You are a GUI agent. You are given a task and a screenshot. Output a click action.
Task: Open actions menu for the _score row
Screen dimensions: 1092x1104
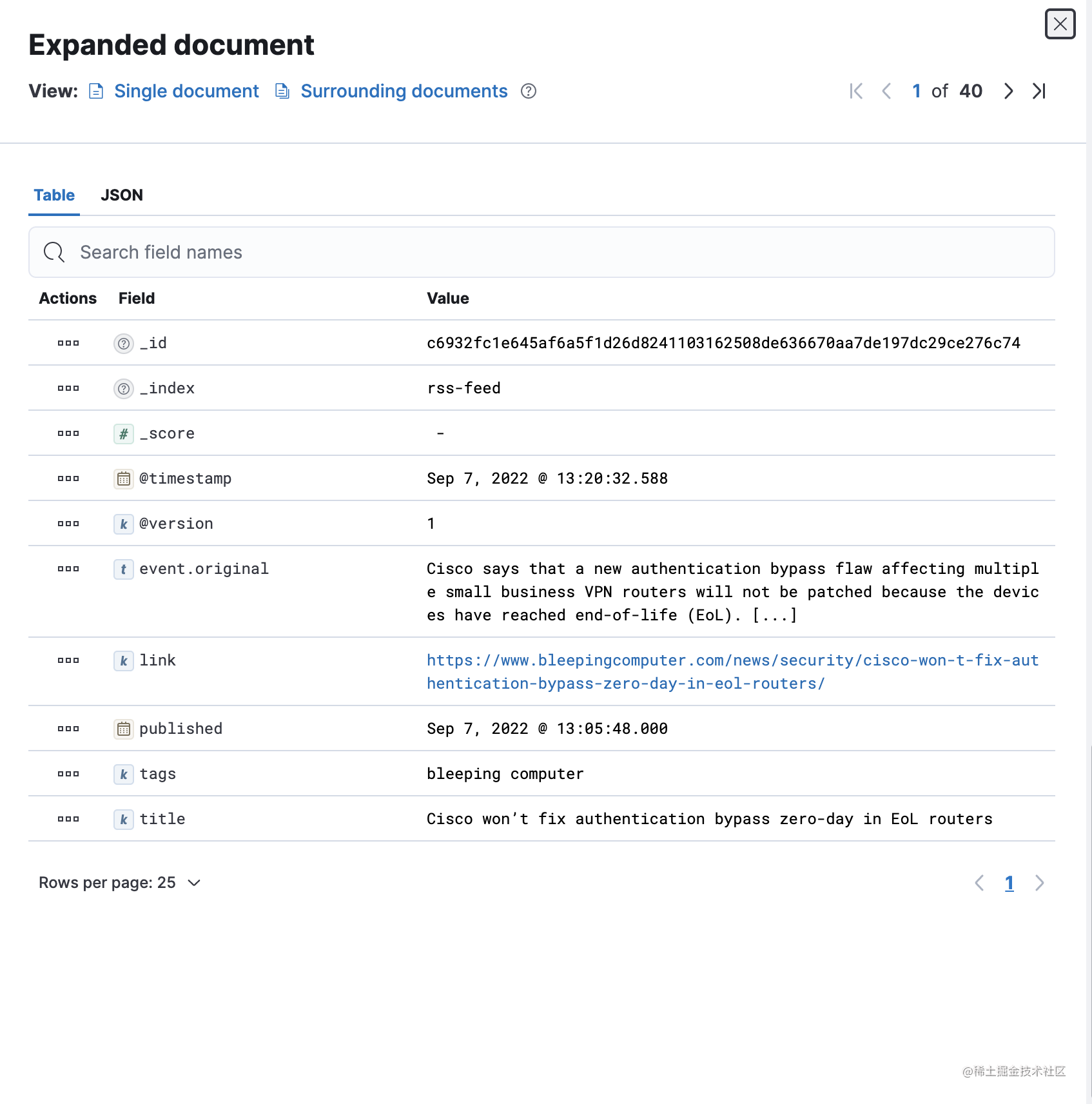pos(68,433)
